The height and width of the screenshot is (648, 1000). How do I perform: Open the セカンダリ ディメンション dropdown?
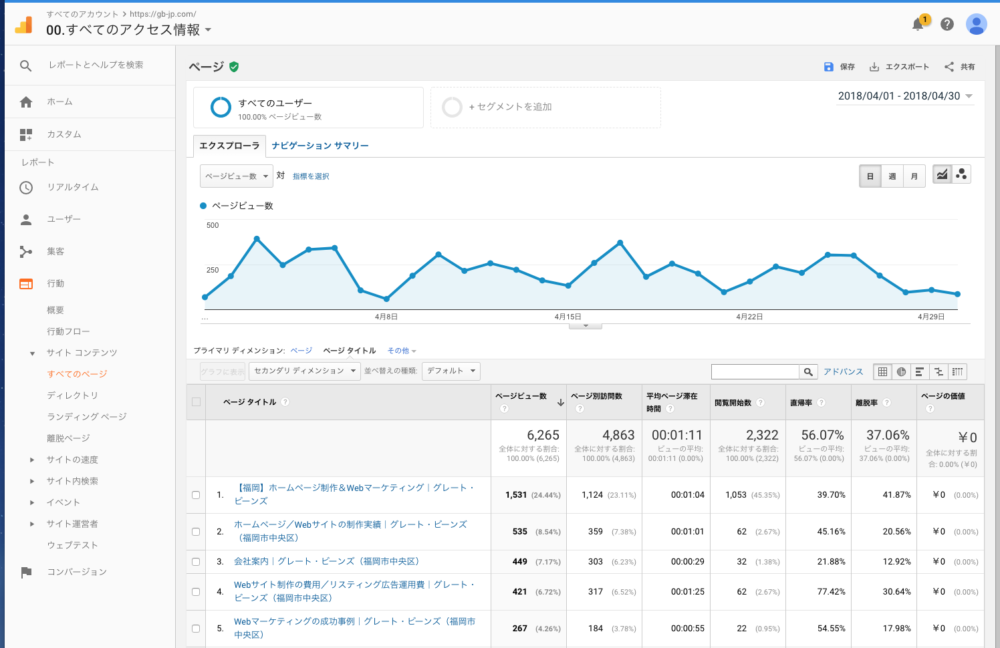point(305,371)
